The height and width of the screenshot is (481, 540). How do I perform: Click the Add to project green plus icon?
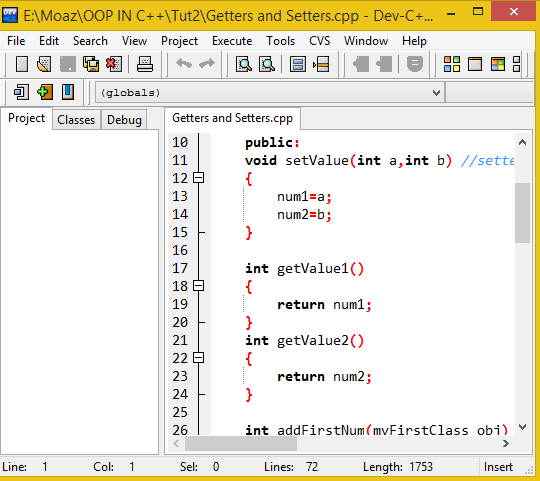click(45, 92)
